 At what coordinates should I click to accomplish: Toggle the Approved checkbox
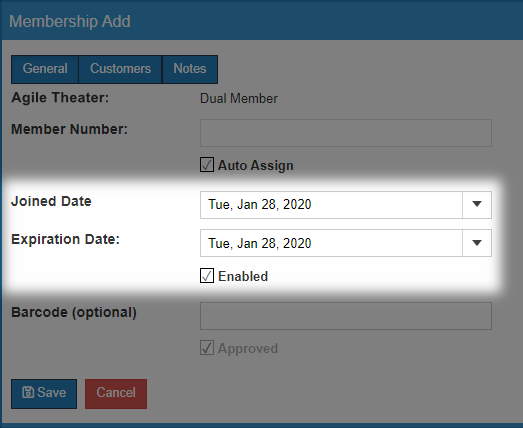(x=207, y=348)
